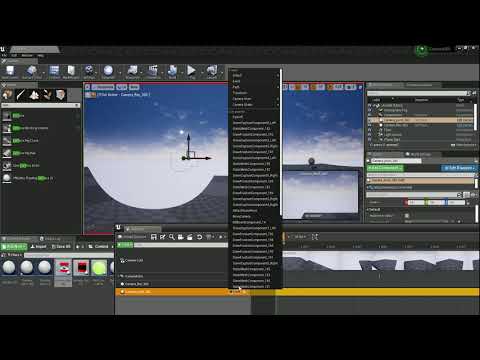Open the File menu
Viewport: 480px width, 360px height.
pos(4,56)
